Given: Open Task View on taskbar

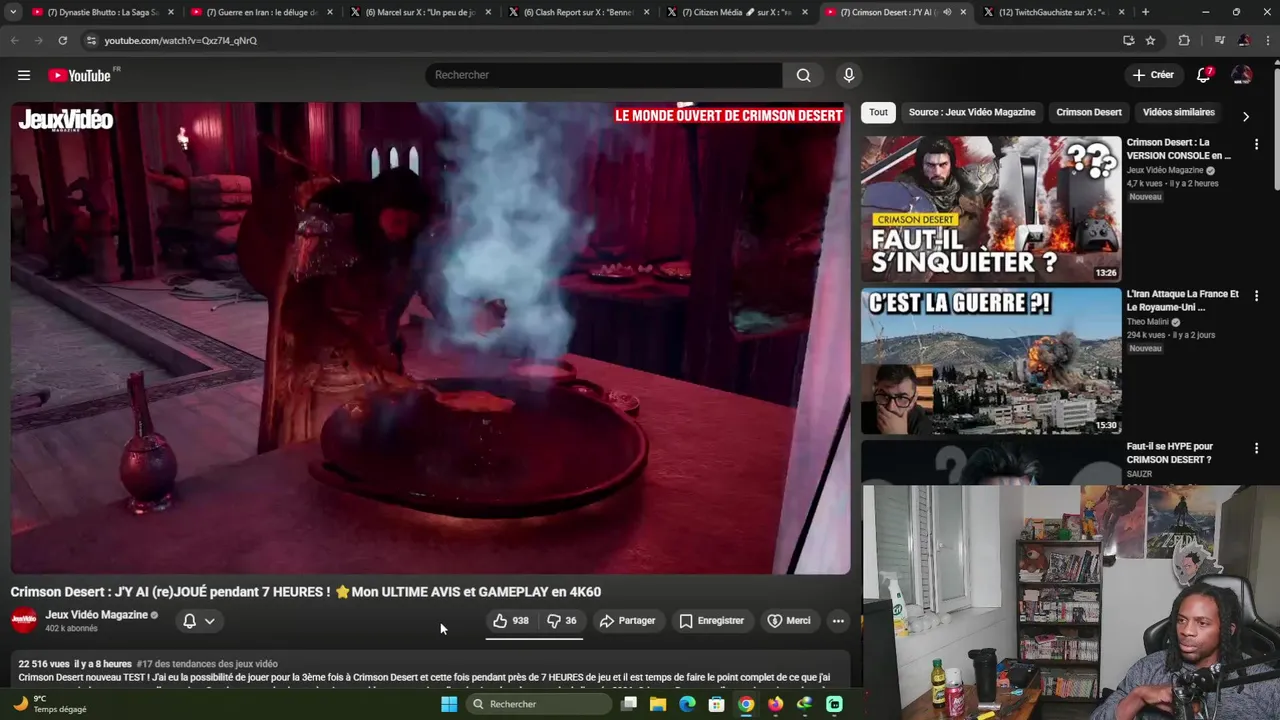Looking at the screenshot, I should 629,704.
